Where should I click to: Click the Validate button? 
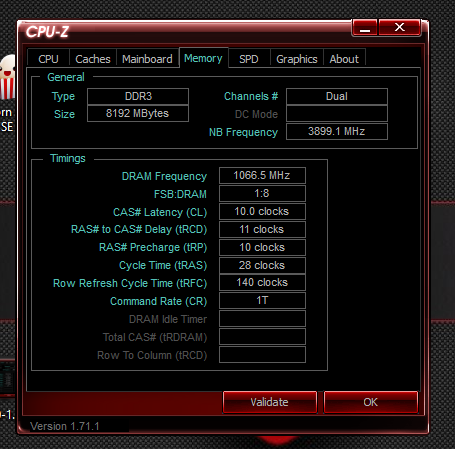269,402
